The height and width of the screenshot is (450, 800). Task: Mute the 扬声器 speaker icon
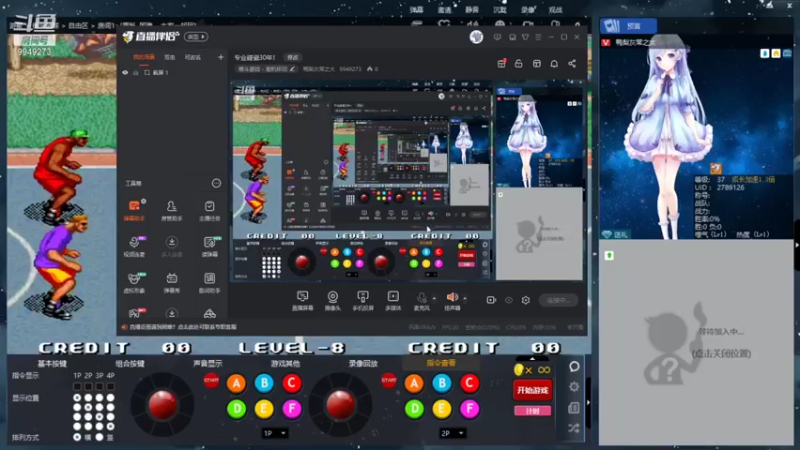click(x=452, y=297)
